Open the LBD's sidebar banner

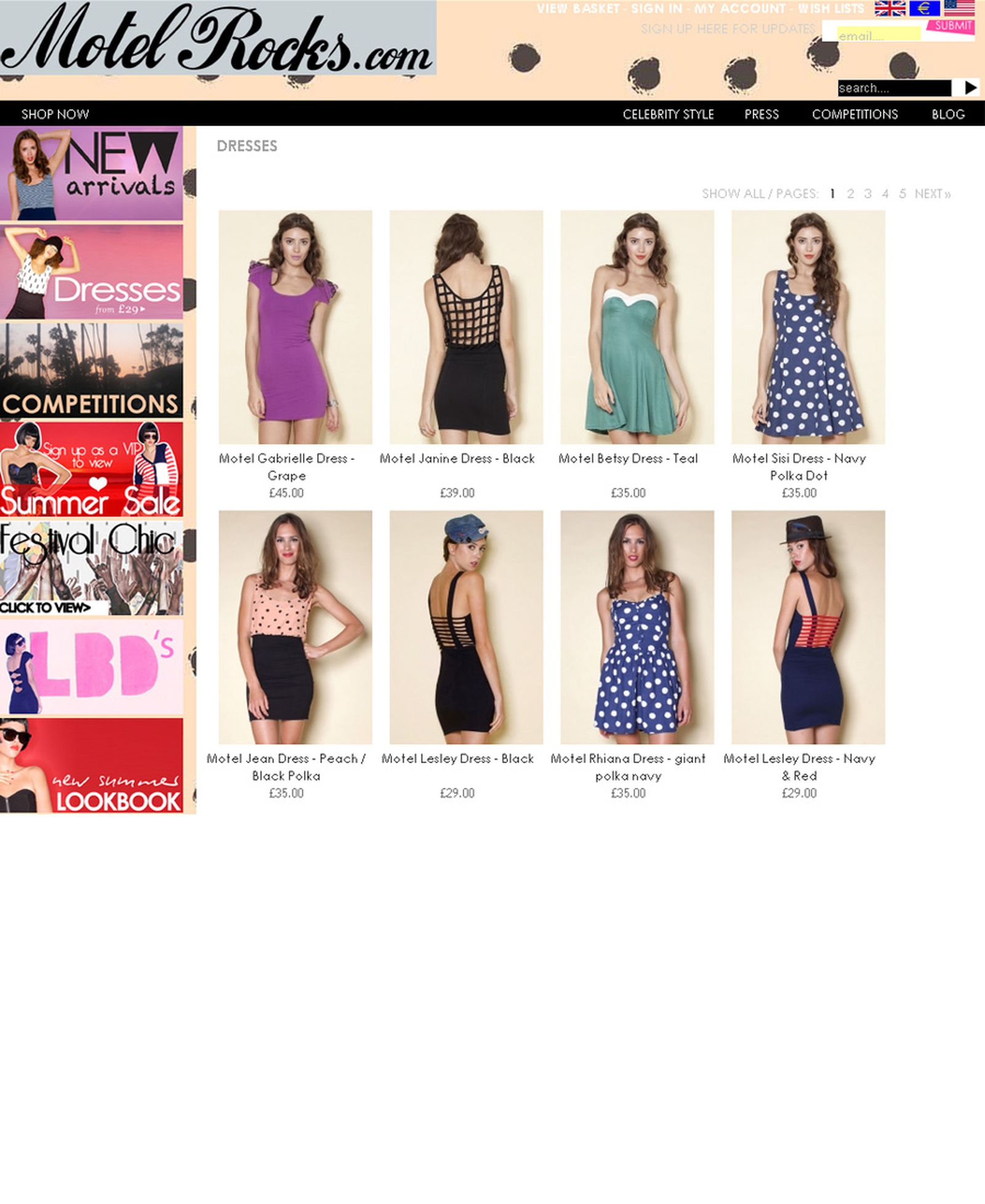91,667
